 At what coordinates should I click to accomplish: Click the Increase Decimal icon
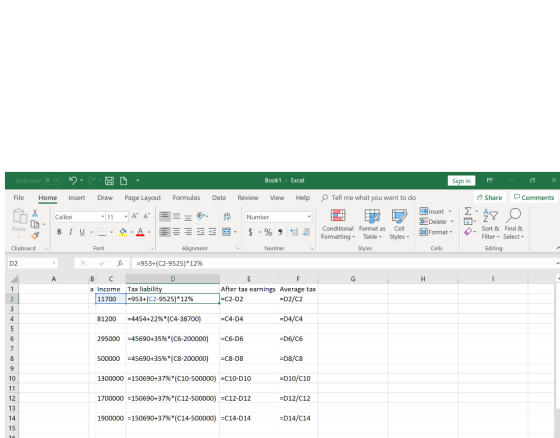pyautogui.click(x=294, y=232)
